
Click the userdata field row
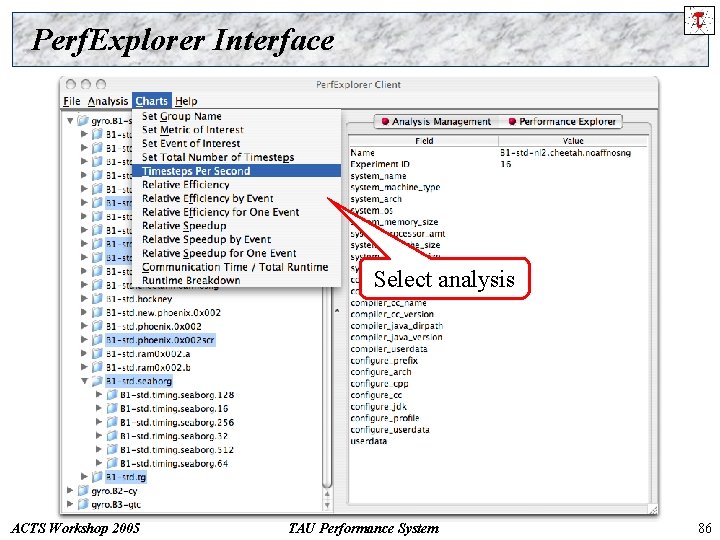click(498, 441)
